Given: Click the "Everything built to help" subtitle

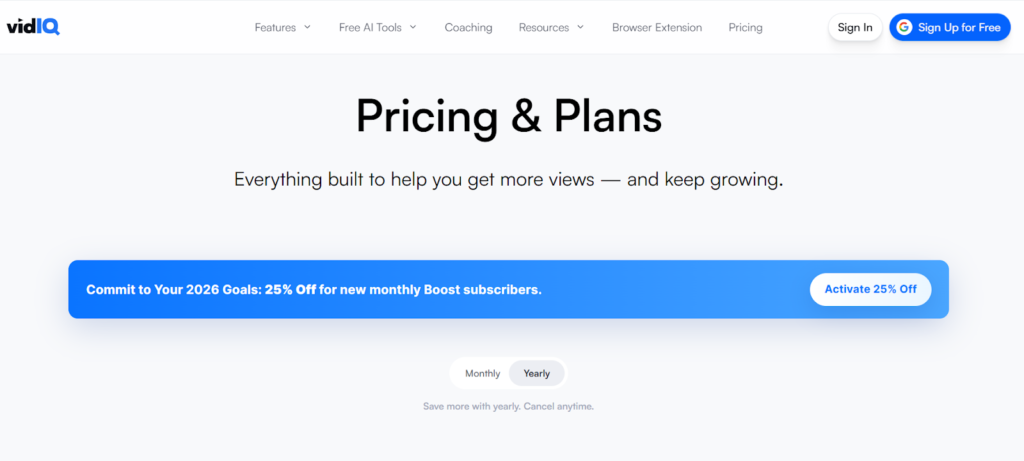Looking at the screenshot, I should click(x=508, y=180).
